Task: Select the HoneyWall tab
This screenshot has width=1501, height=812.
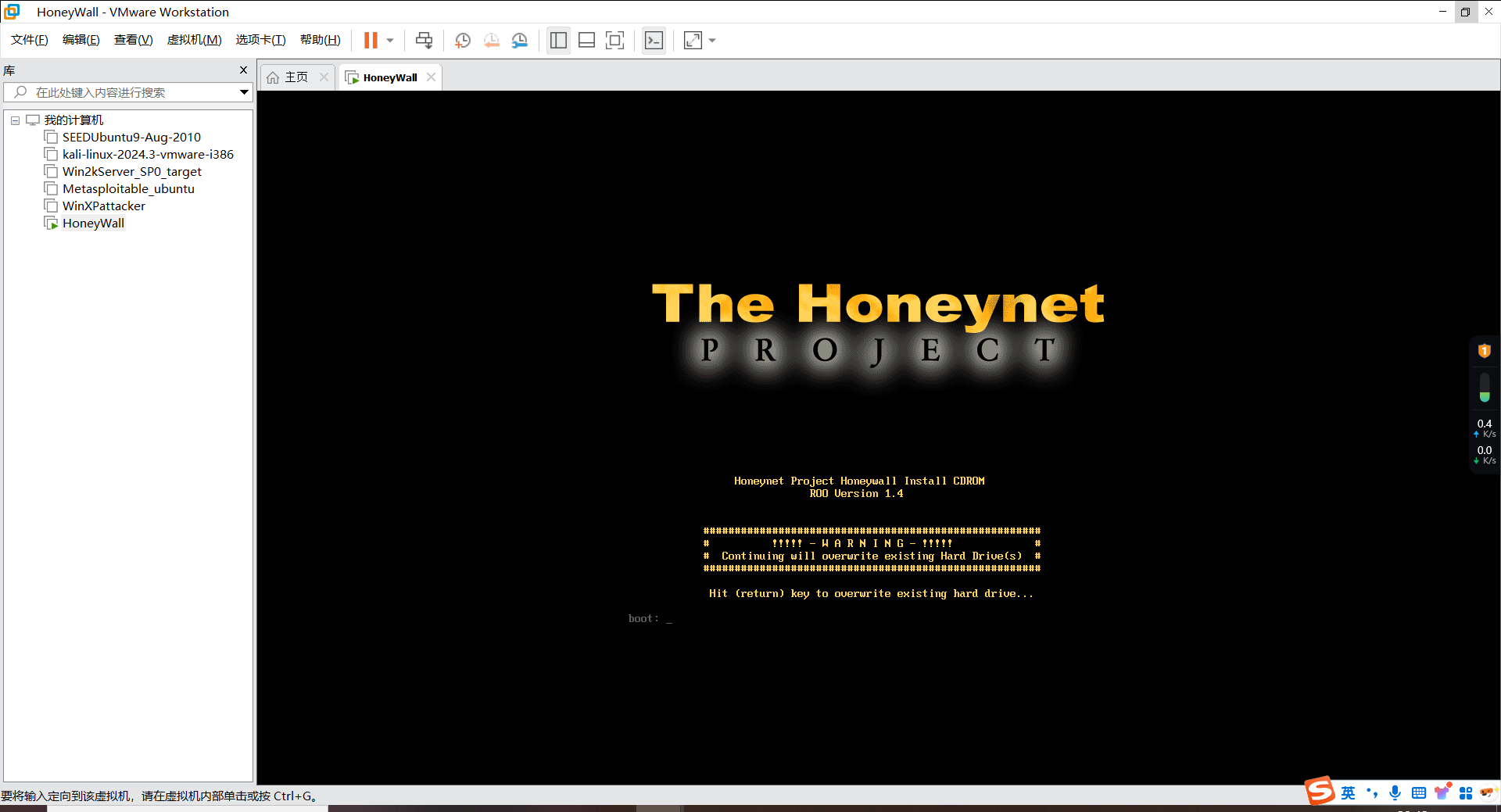Action: pos(389,77)
